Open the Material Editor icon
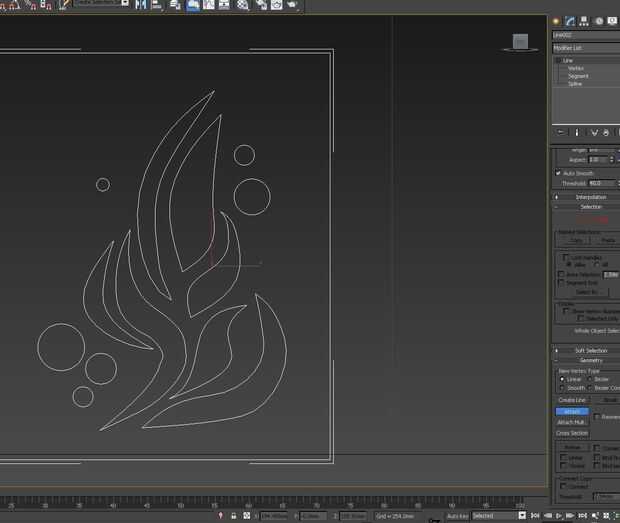Screen dimensions: 620x523 242,4
